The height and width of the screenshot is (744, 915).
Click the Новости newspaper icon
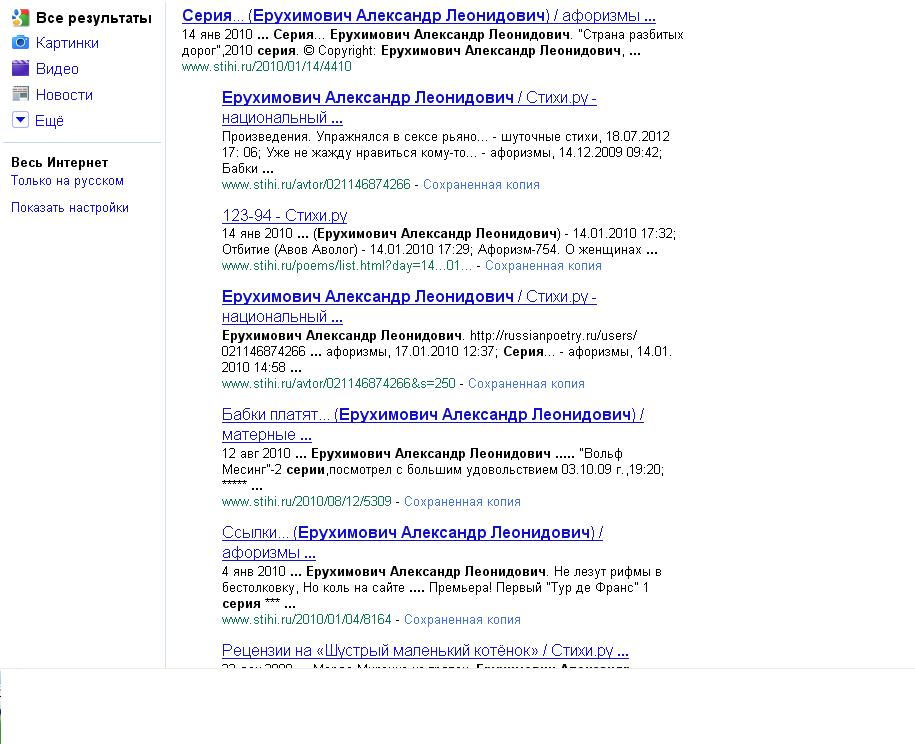19,95
